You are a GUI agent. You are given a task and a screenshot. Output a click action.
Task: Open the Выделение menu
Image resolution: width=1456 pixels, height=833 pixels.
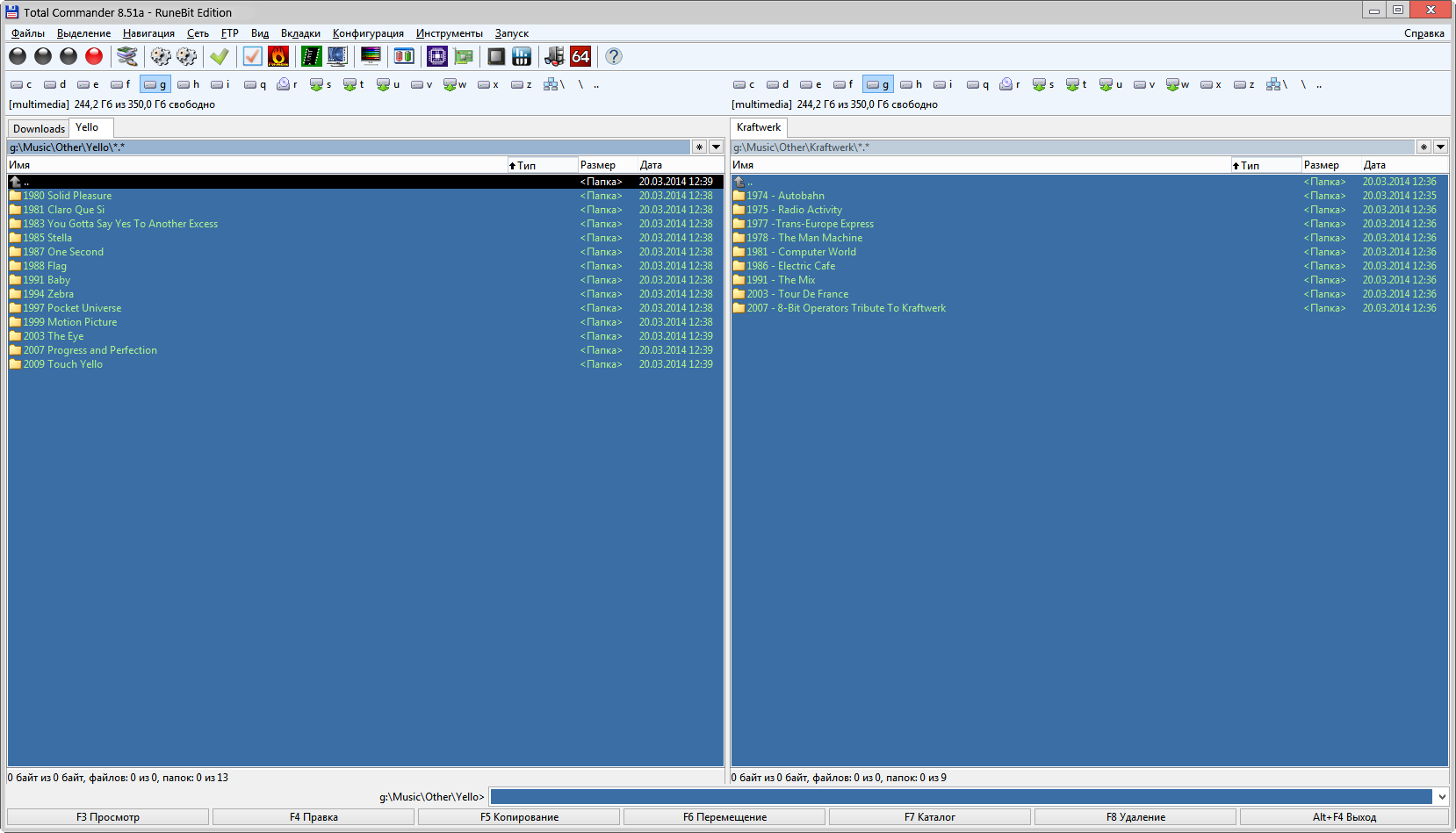(x=83, y=33)
